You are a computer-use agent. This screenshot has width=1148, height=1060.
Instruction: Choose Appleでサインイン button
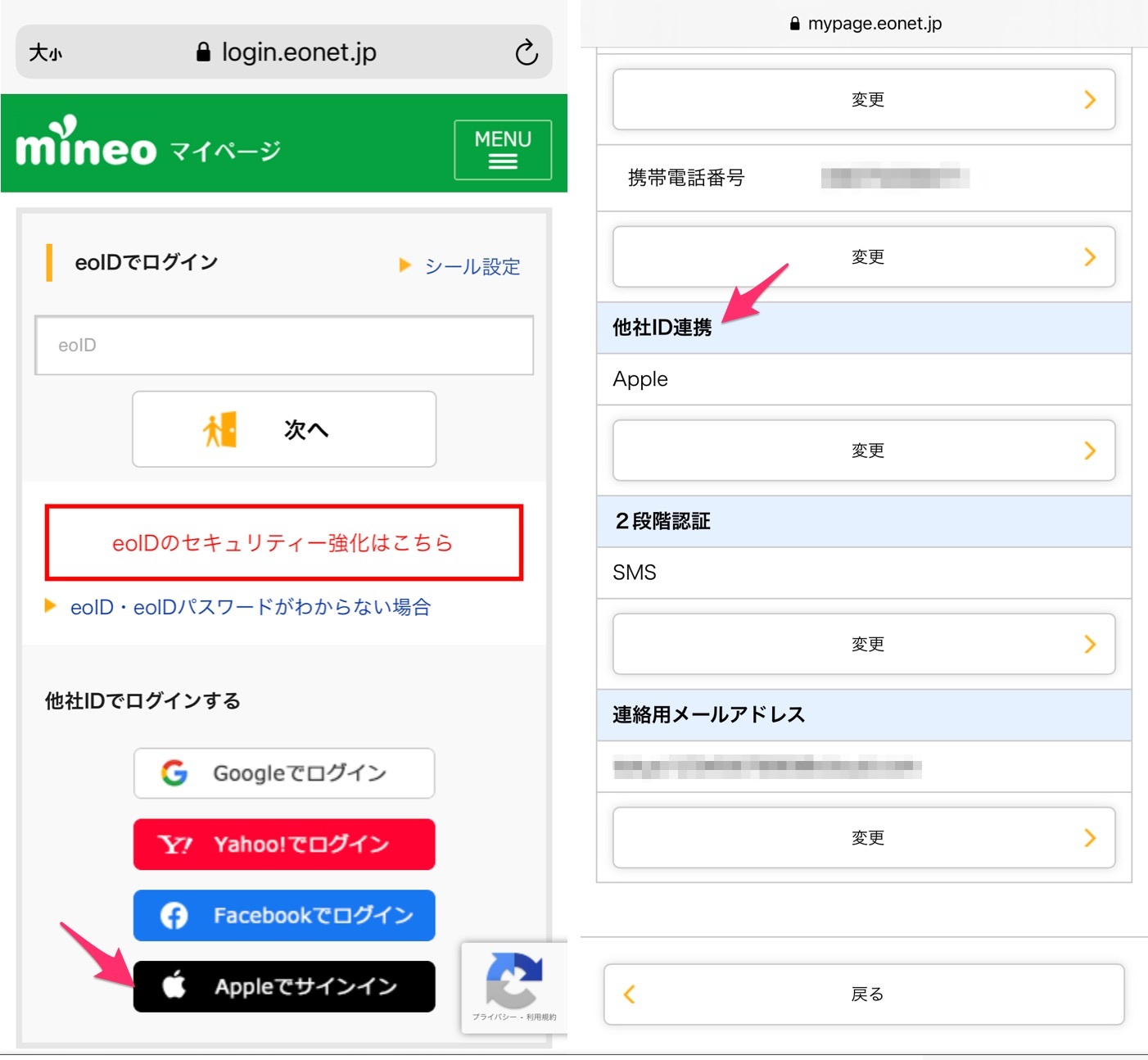coord(284,986)
